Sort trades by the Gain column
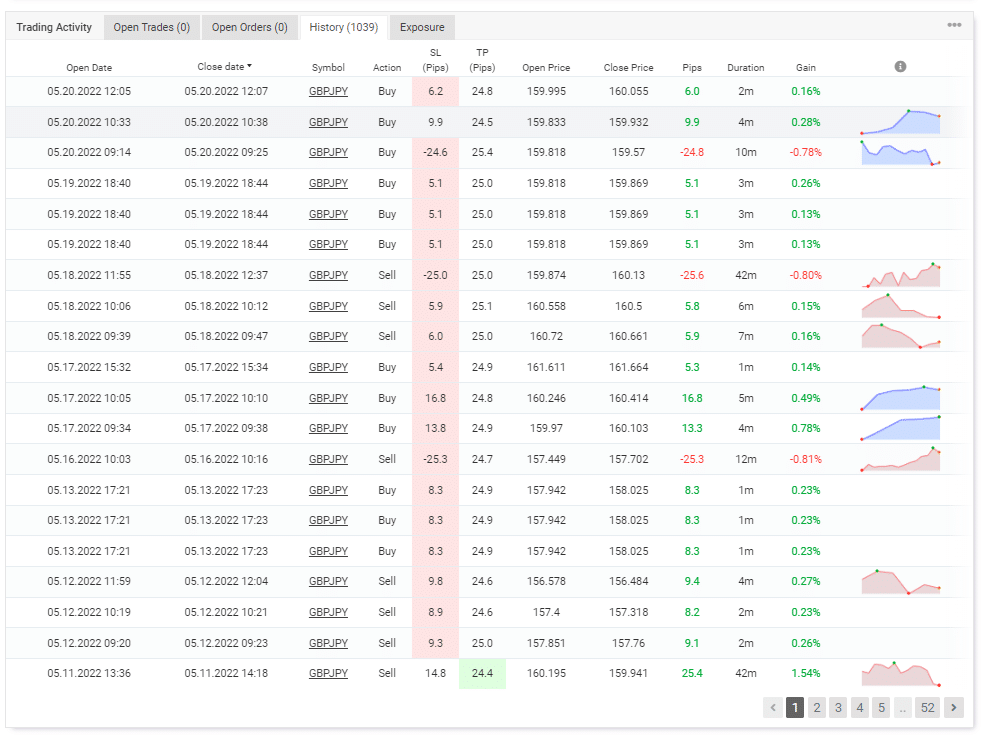Image resolution: width=981 pixels, height=736 pixels. point(805,67)
